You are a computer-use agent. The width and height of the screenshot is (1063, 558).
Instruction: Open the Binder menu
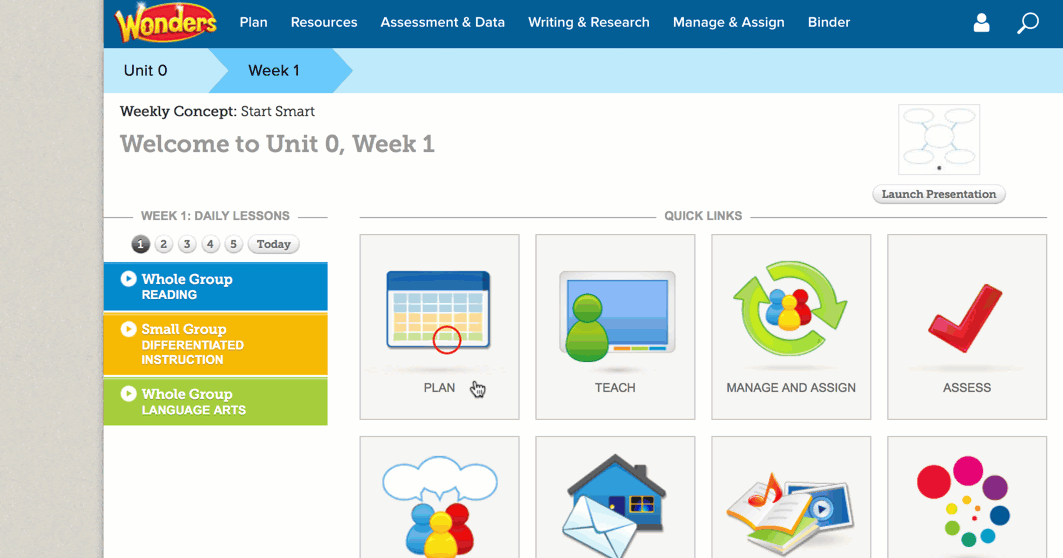tap(828, 22)
